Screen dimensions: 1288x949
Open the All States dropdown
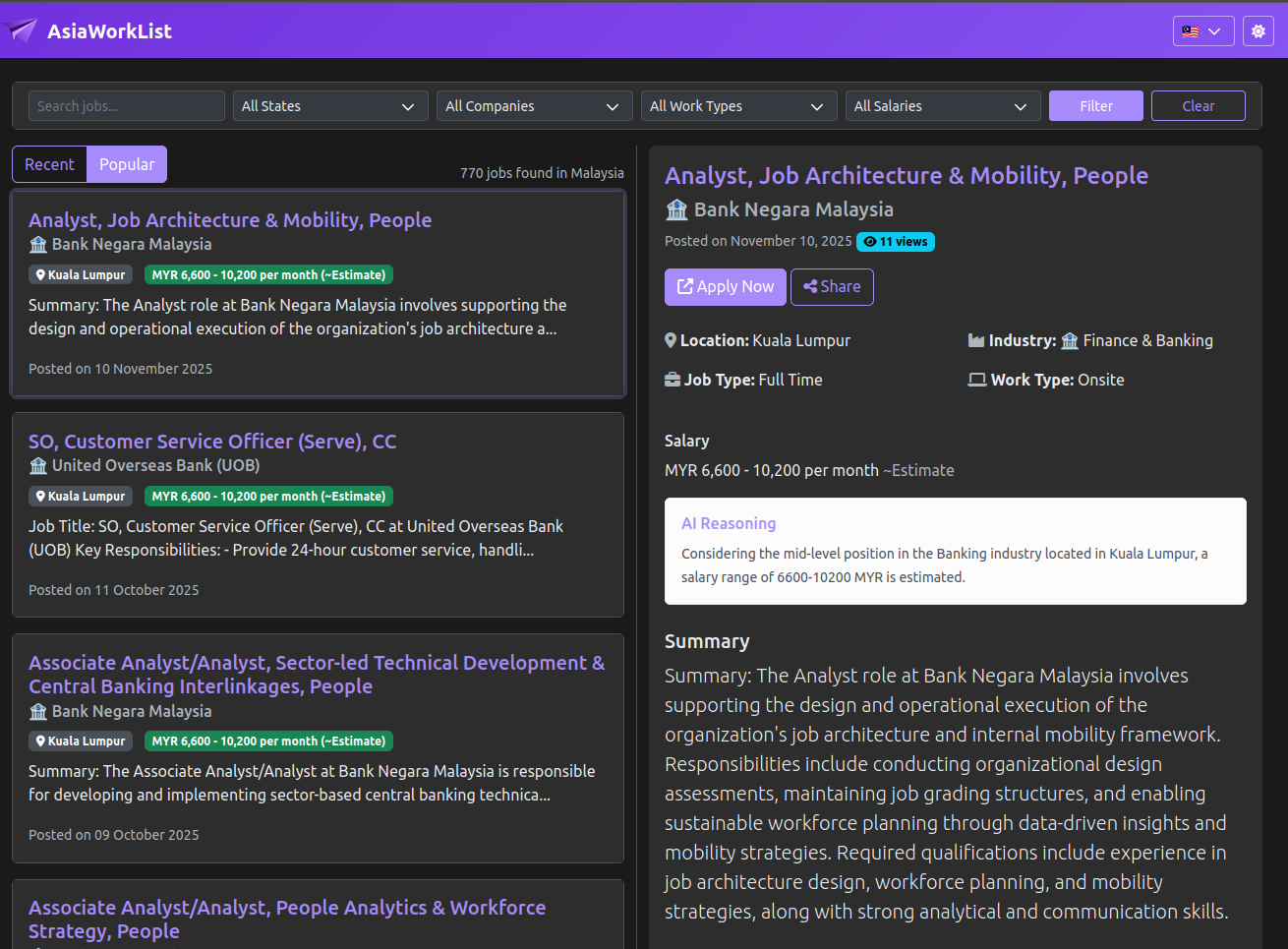pyautogui.click(x=330, y=106)
